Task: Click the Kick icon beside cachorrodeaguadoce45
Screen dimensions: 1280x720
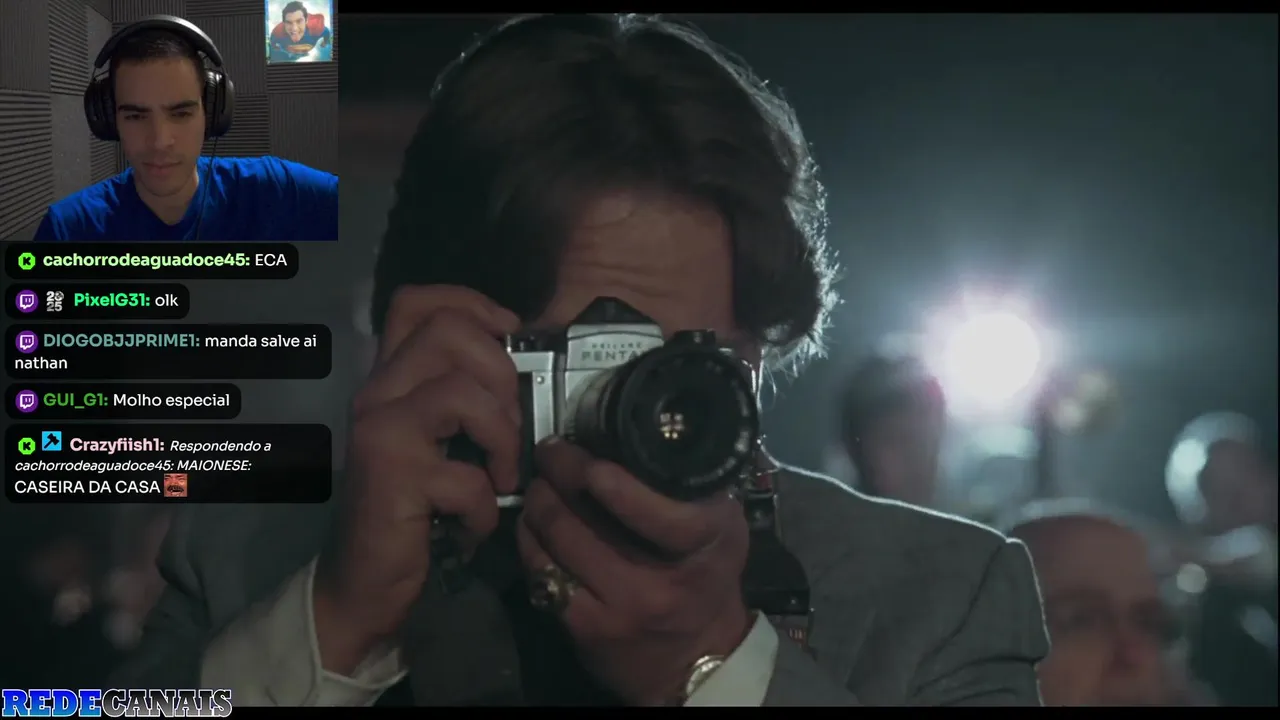Action: point(27,261)
